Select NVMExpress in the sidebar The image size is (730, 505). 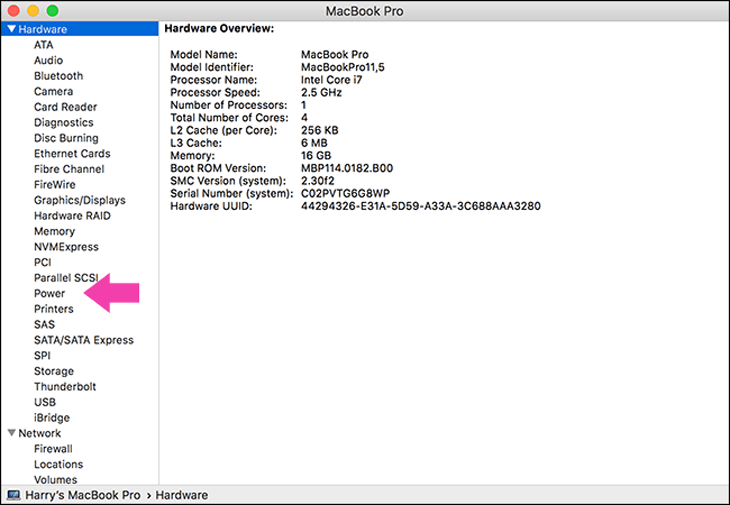pos(66,247)
